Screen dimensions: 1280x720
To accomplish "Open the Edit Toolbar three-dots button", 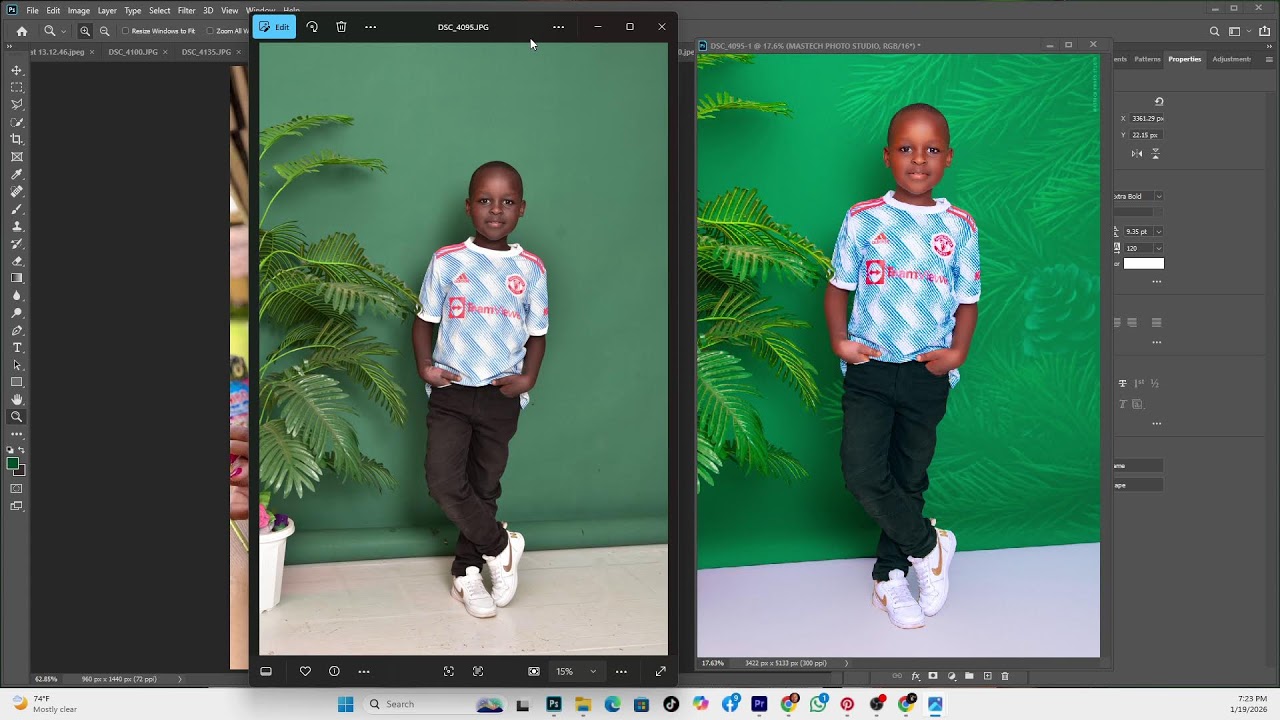I will coord(17,434).
